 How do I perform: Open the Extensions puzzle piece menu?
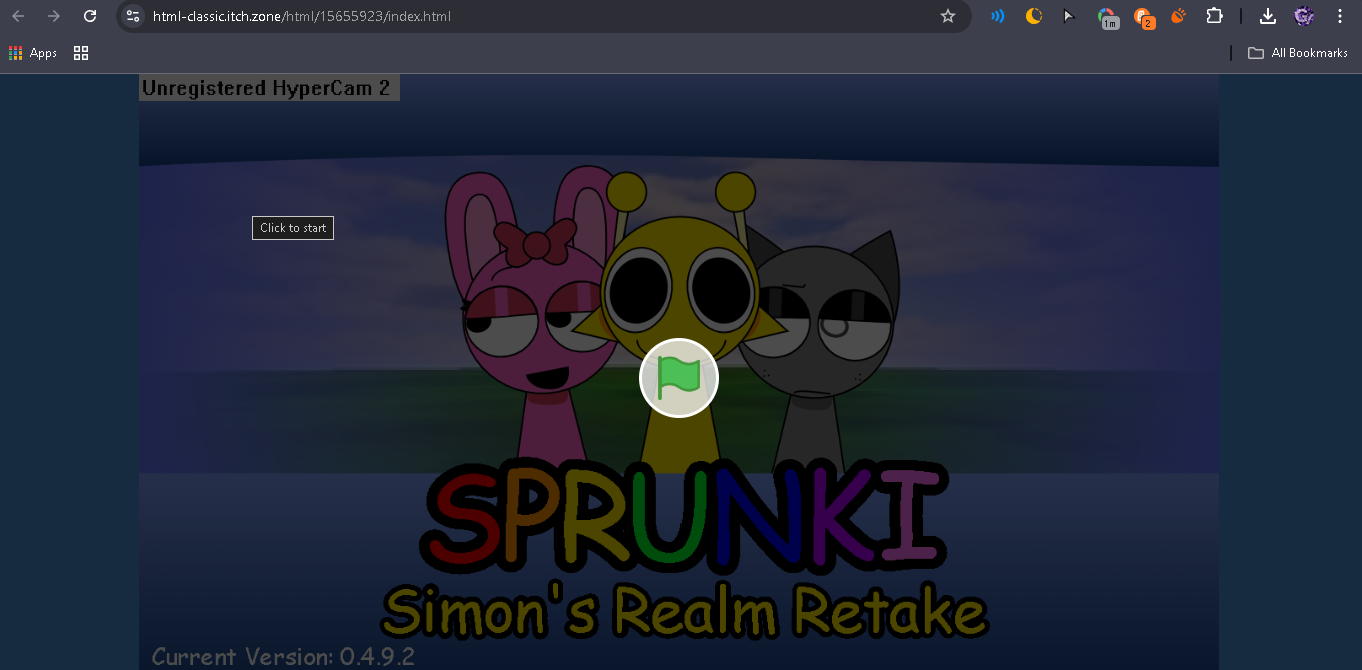(x=1214, y=16)
